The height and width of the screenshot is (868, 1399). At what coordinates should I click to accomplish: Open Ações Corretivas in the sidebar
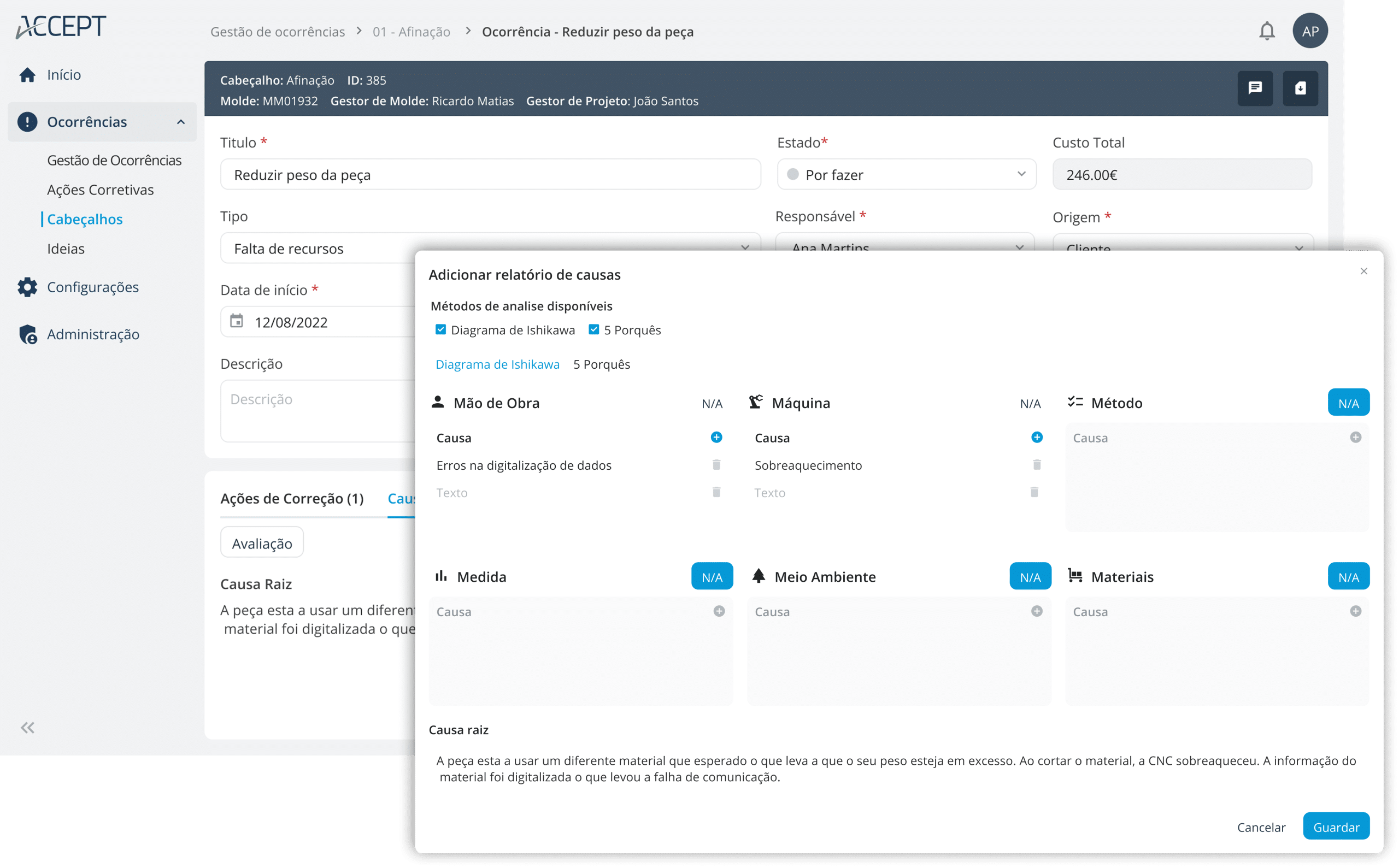pos(101,190)
